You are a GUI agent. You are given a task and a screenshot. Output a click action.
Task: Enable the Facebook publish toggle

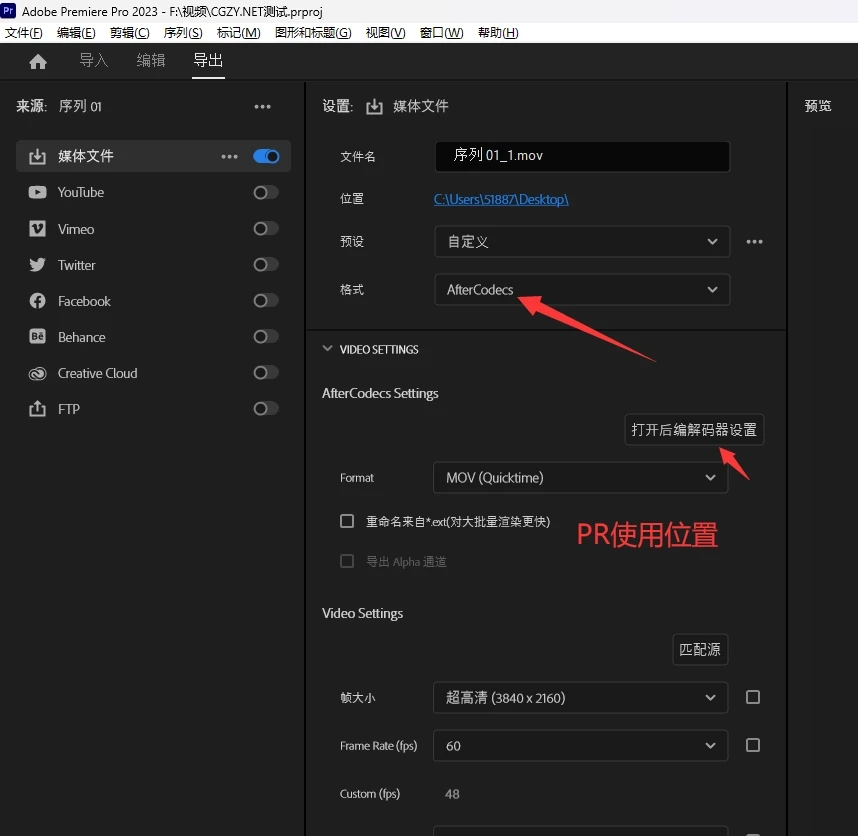click(266, 300)
